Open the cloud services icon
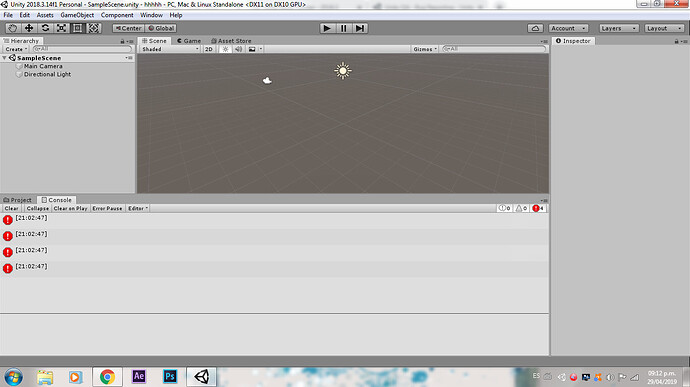Screen dimensions: 690x387 [535, 28]
